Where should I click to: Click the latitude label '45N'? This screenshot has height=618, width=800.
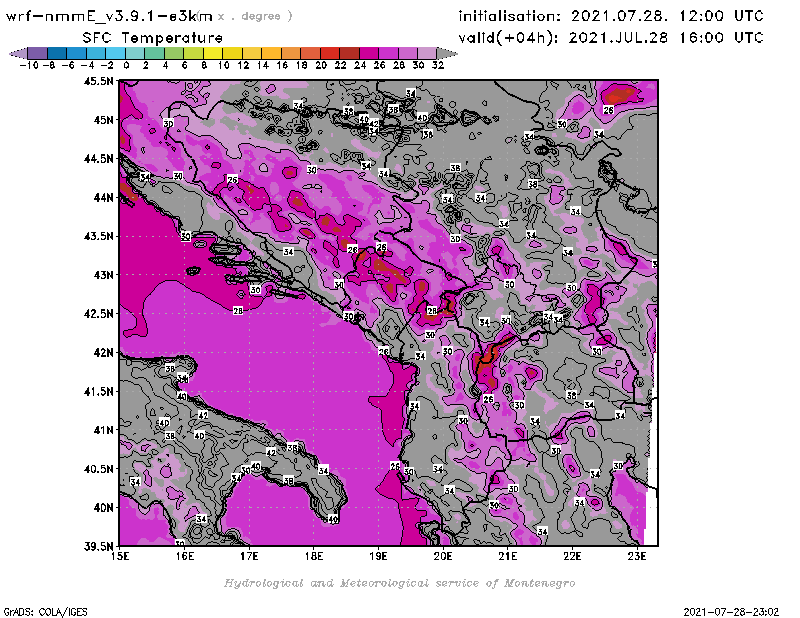tap(103, 120)
